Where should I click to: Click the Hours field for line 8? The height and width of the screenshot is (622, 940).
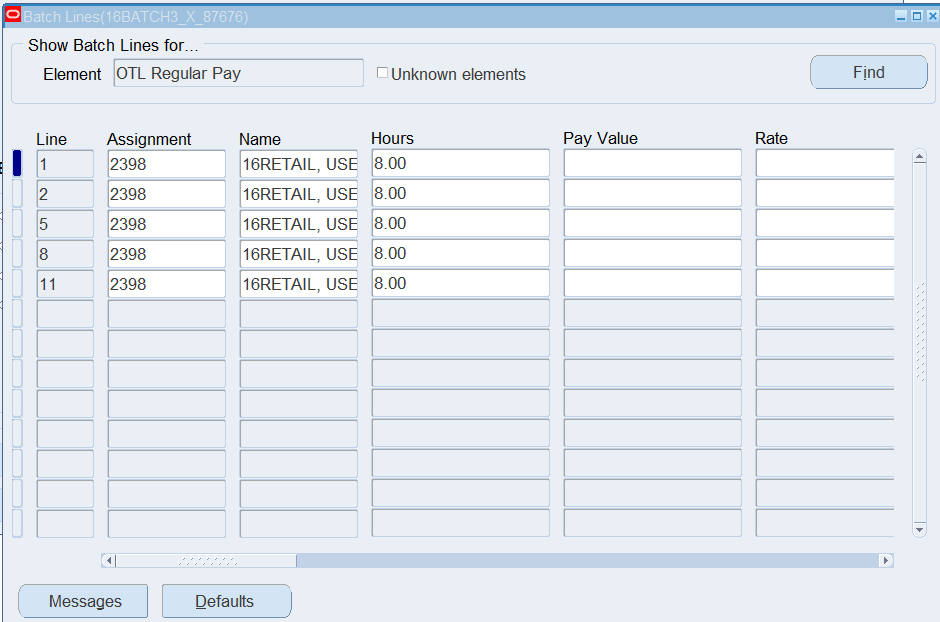[x=460, y=253]
